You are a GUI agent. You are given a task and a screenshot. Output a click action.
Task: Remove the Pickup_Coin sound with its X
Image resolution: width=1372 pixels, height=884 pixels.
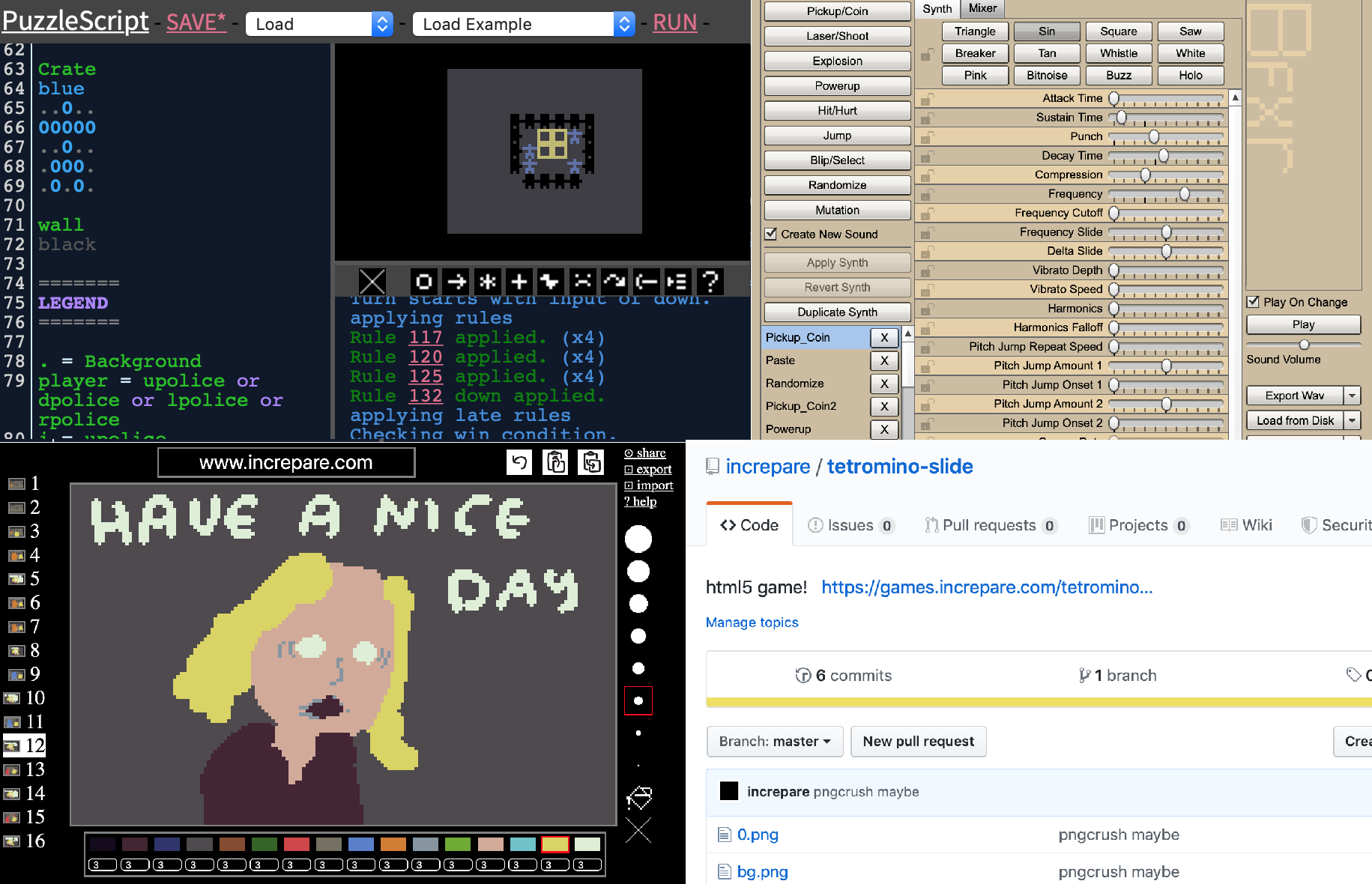click(884, 338)
